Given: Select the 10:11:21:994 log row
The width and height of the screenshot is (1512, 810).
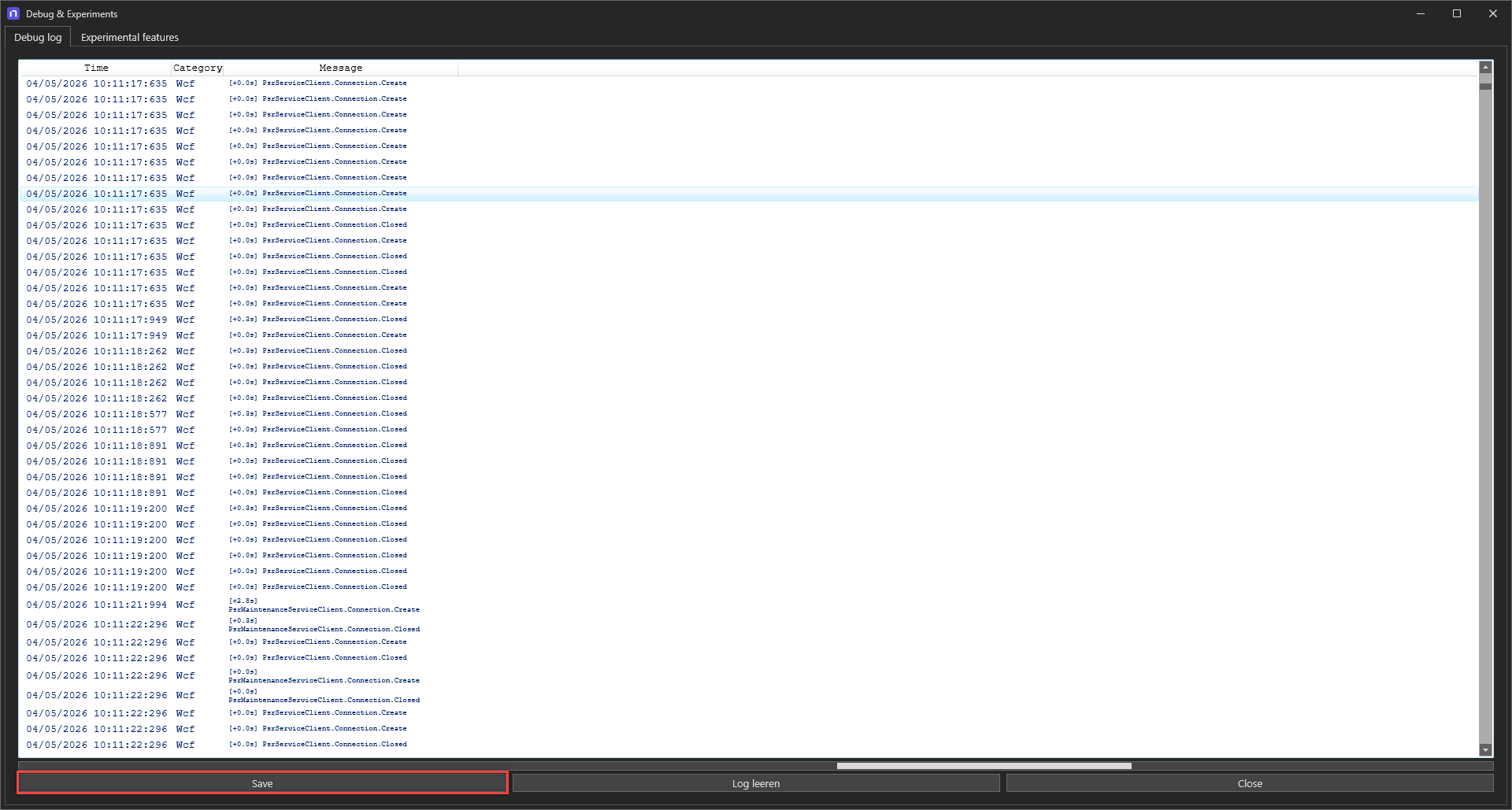Looking at the screenshot, I should [x=748, y=605].
